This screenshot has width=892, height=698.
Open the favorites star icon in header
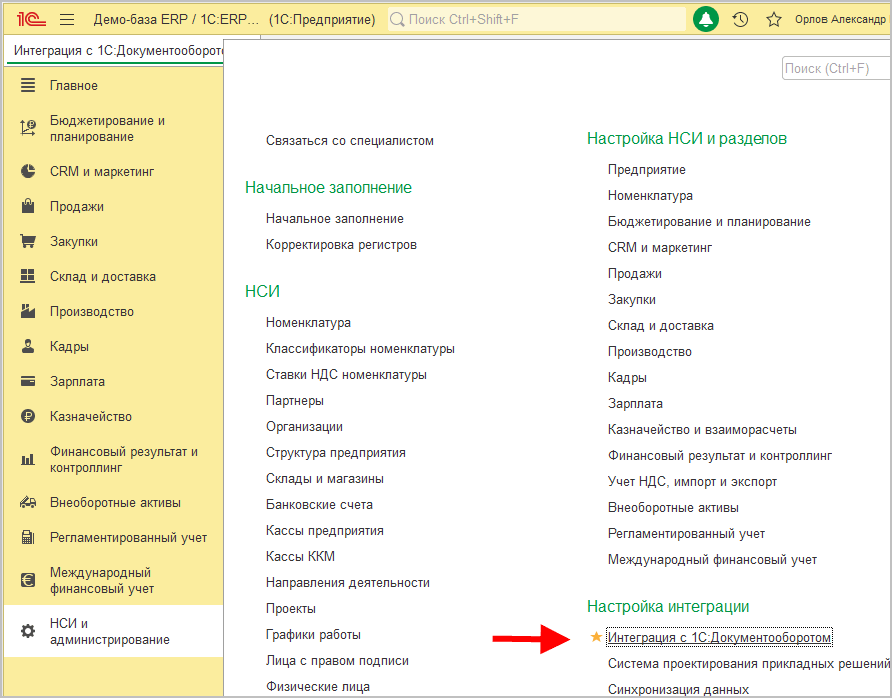click(x=774, y=19)
